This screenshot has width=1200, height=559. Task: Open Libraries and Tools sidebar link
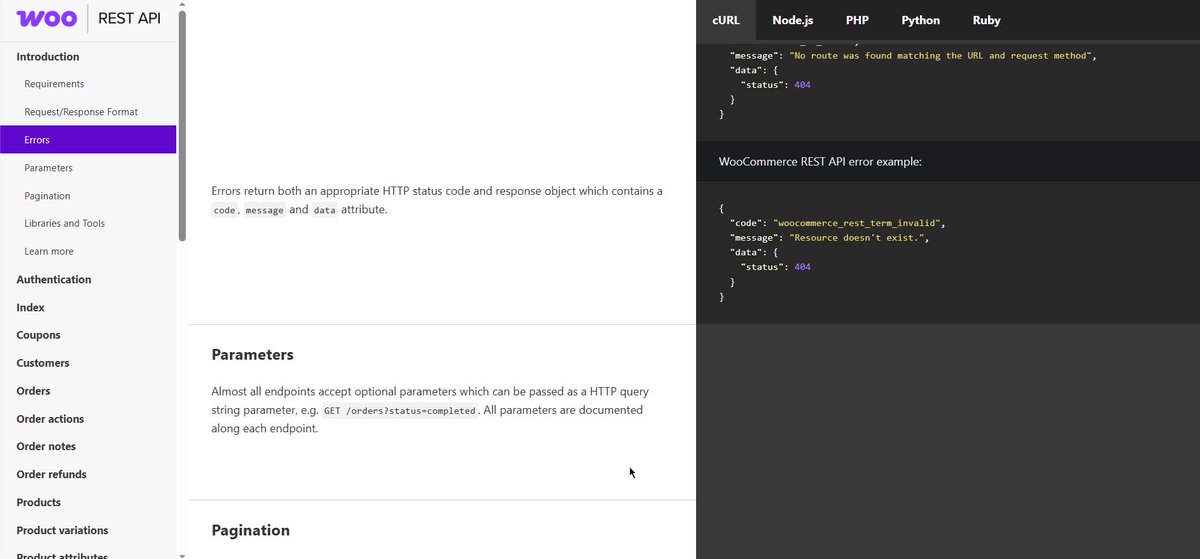click(x=64, y=223)
